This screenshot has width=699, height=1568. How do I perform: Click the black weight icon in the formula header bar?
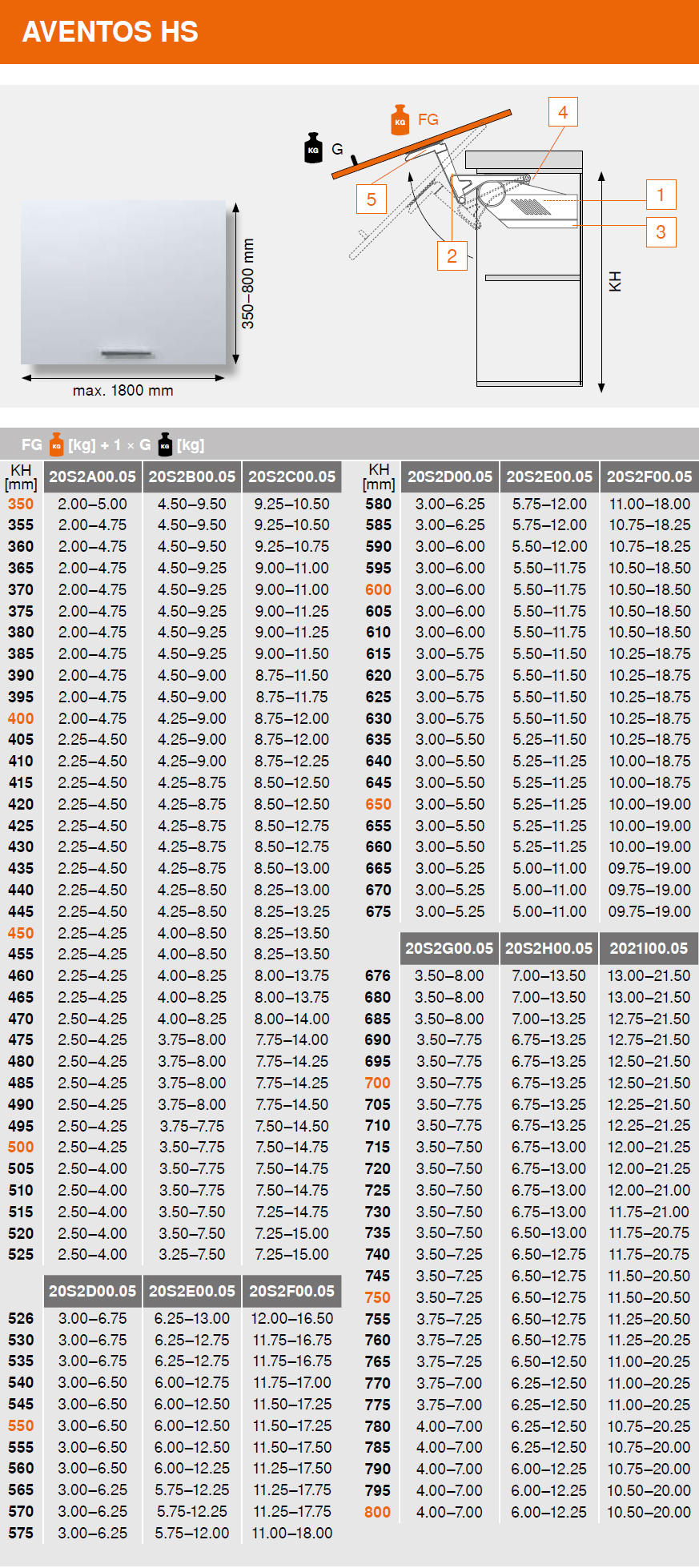(165, 444)
